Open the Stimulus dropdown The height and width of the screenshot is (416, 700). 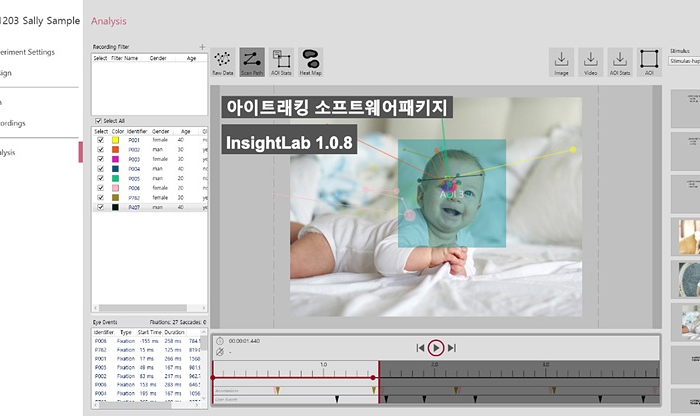[x=682, y=60]
